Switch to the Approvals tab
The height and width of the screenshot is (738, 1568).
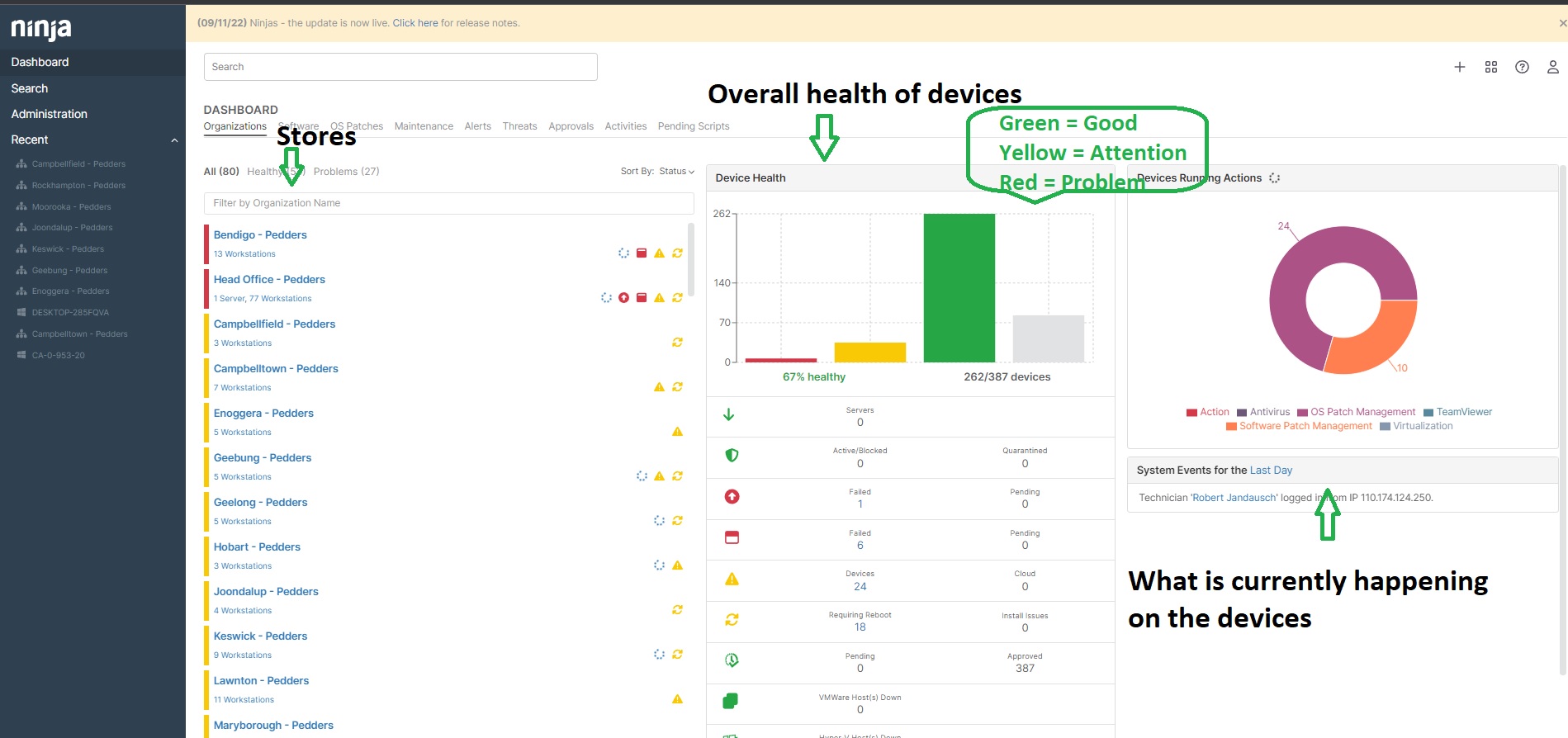pos(571,126)
